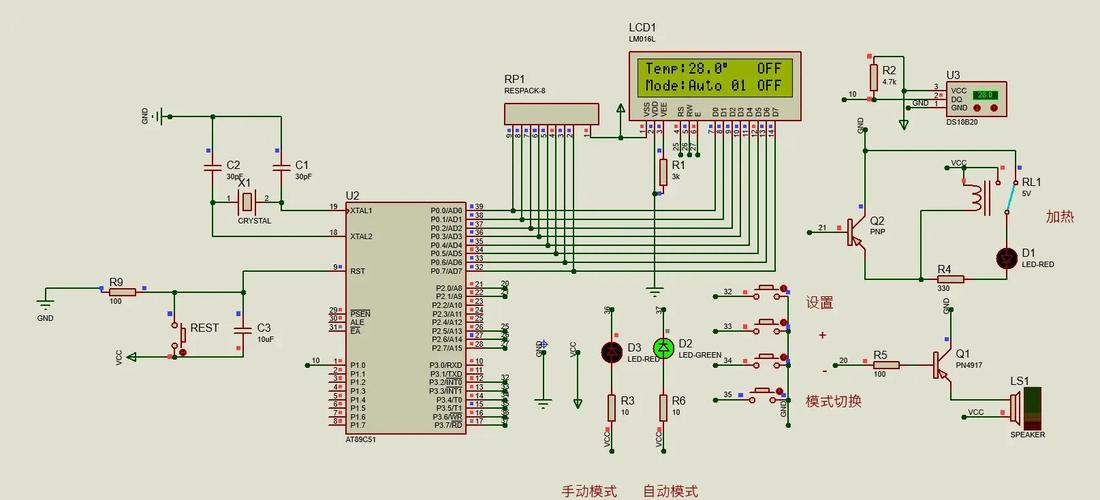Click the 模式切换 push button on net 35
This screenshot has height=500, width=1100.
(x=767, y=396)
